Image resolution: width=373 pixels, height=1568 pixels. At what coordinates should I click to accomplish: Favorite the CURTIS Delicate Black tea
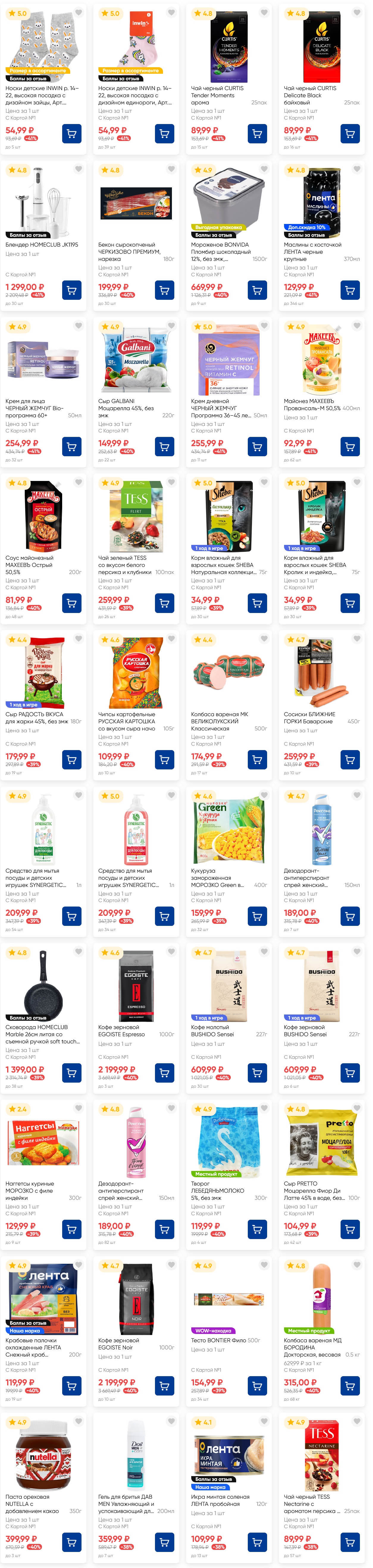click(x=357, y=13)
